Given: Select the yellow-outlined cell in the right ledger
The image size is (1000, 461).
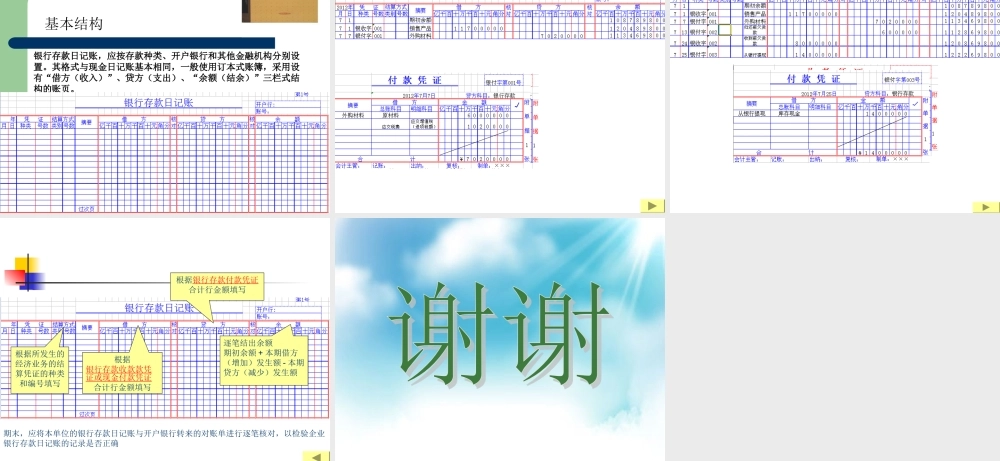Looking at the screenshot, I should [726, 29].
